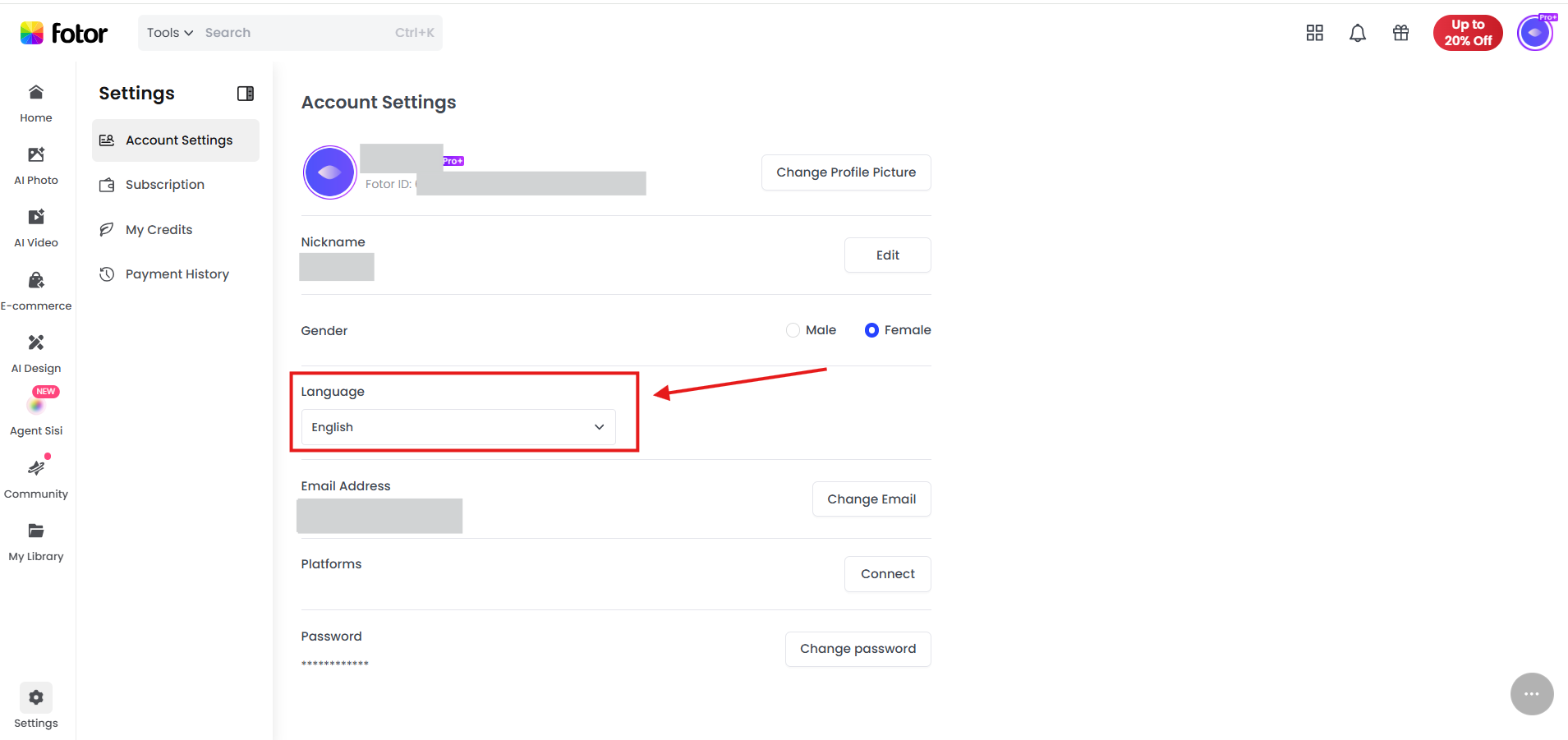This screenshot has width=1568, height=740.
Task: Launch Agent Sisi assistant
Action: pos(36,413)
